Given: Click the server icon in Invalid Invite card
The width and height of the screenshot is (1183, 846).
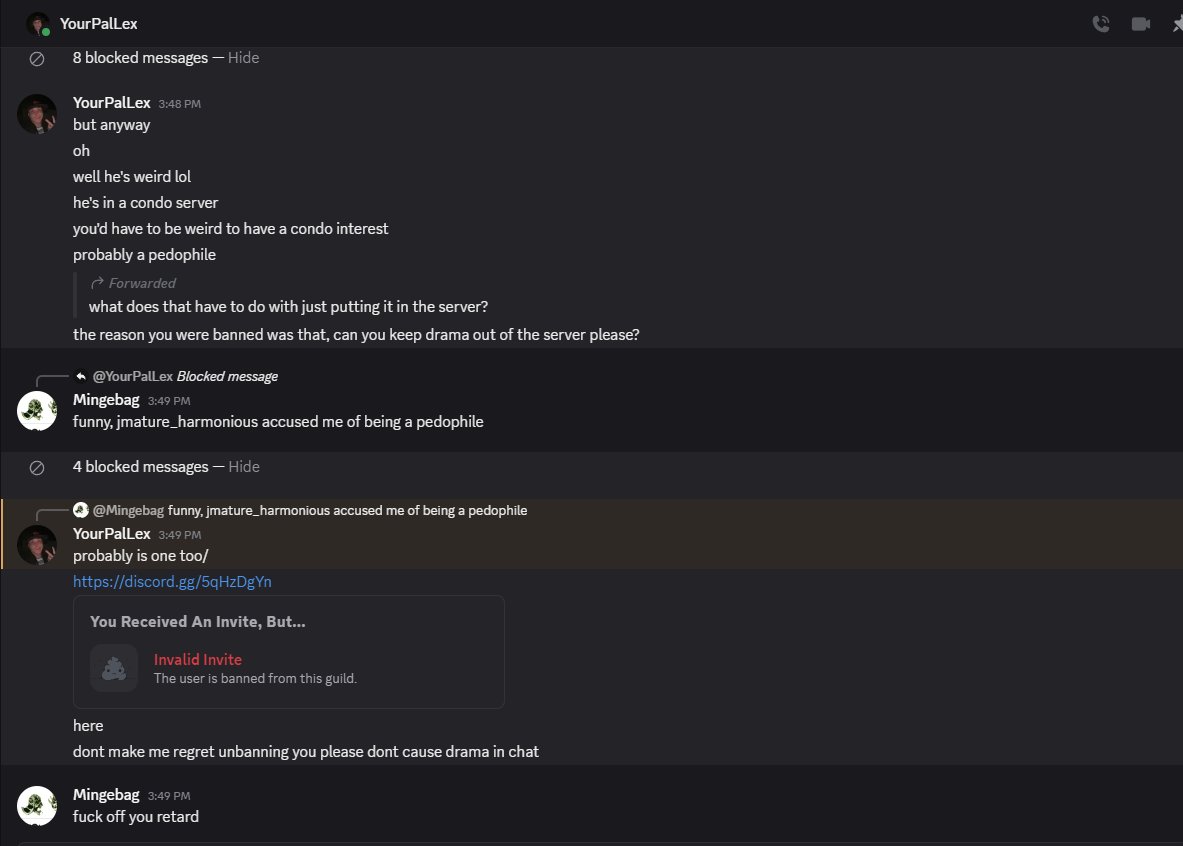Looking at the screenshot, I should (114, 668).
